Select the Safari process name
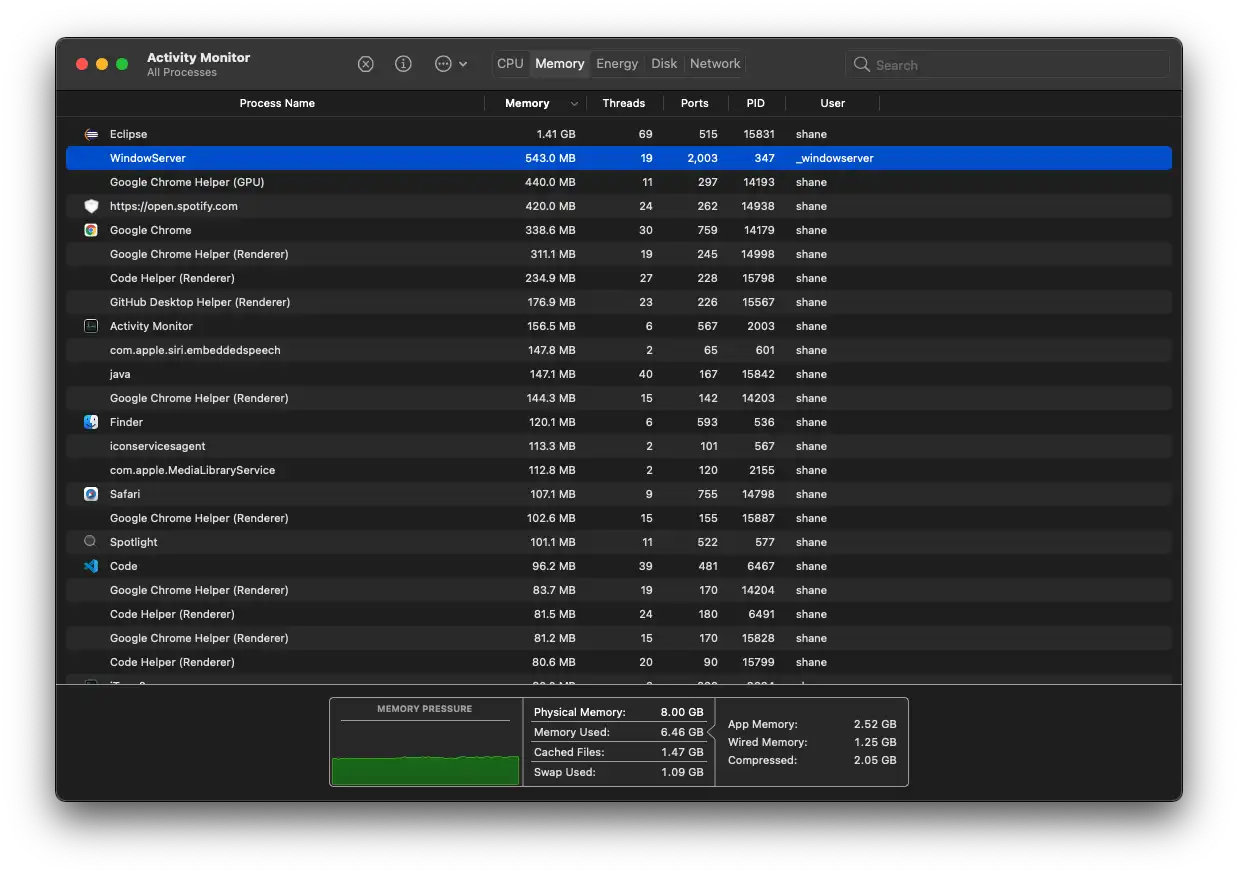The width and height of the screenshot is (1238, 875). click(125, 494)
